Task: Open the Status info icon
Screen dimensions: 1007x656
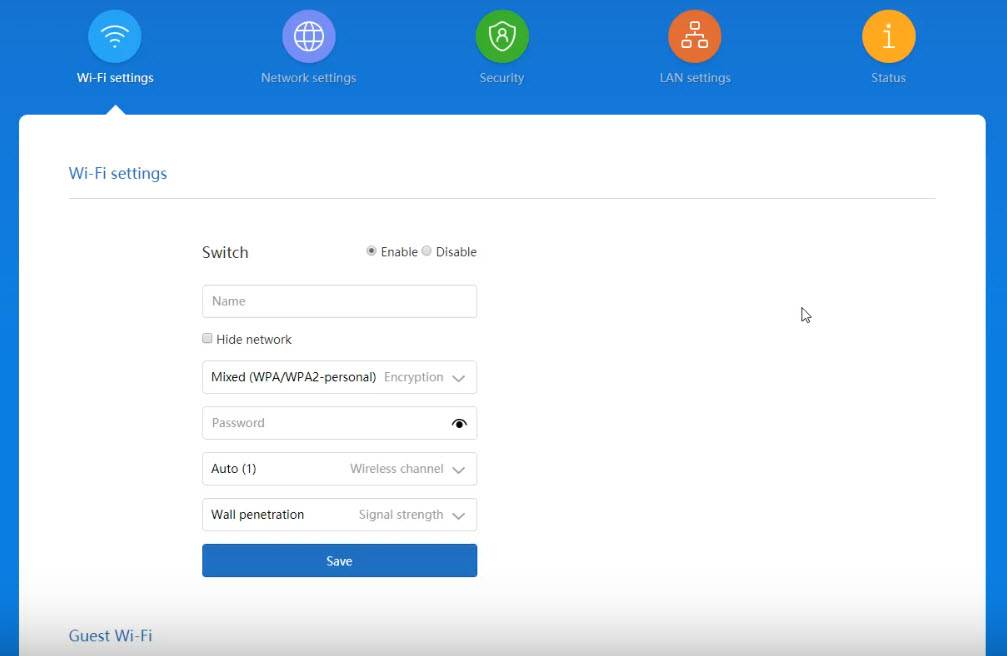Action: 888,36
